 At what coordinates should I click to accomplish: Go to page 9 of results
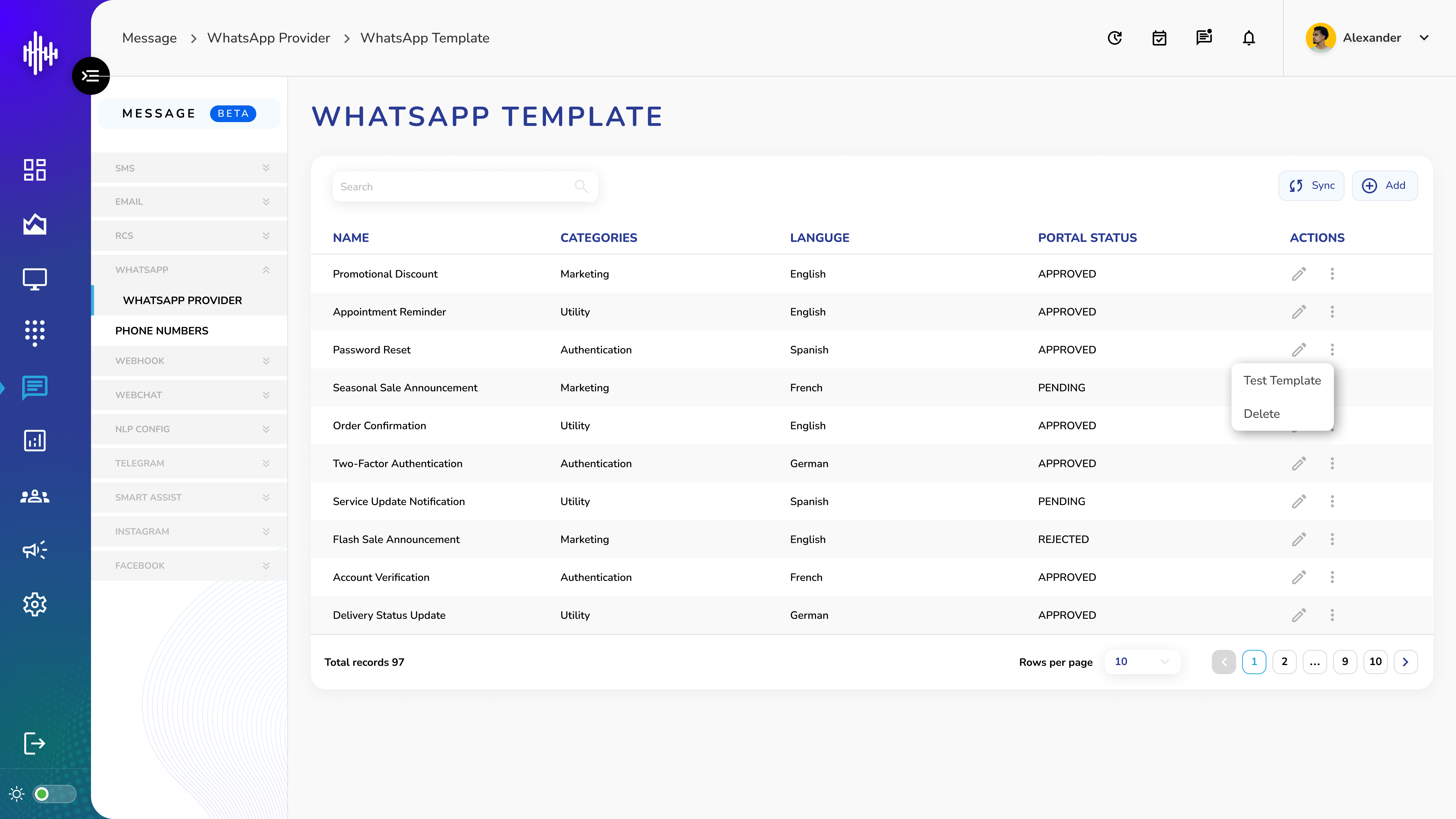(x=1345, y=661)
